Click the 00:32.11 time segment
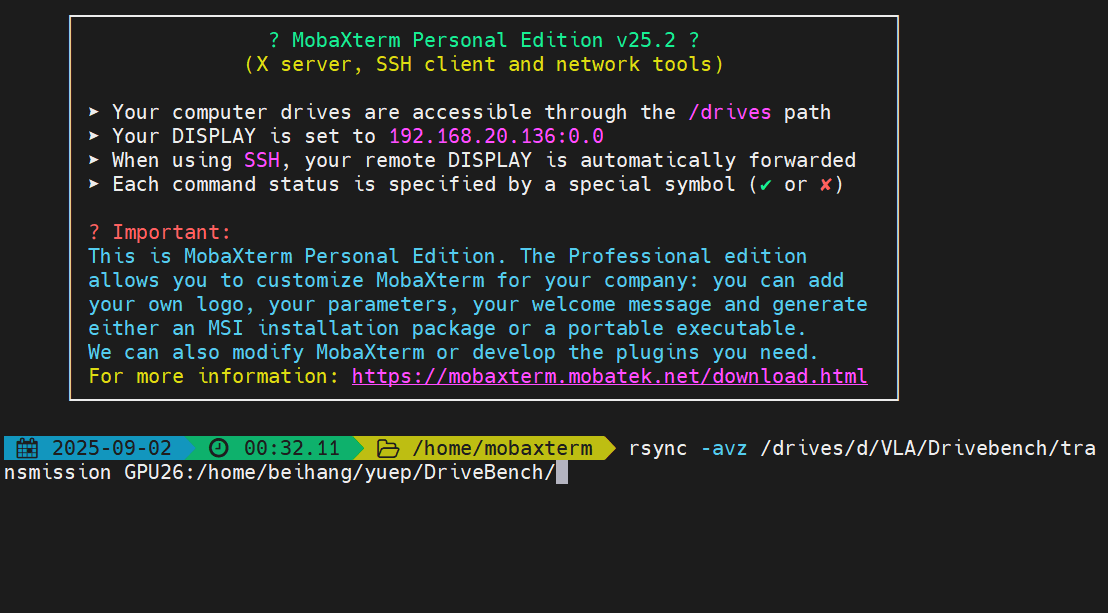 tap(291, 448)
